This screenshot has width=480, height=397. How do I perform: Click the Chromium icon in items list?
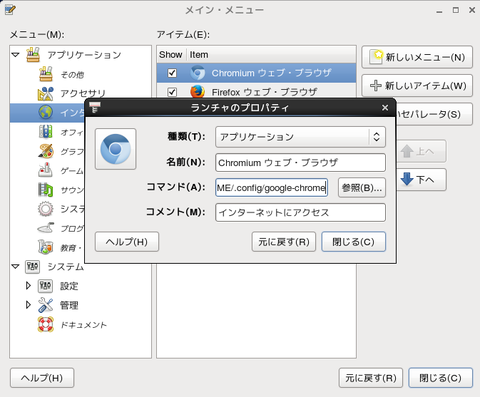pyautogui.click(x=198, y=73)
